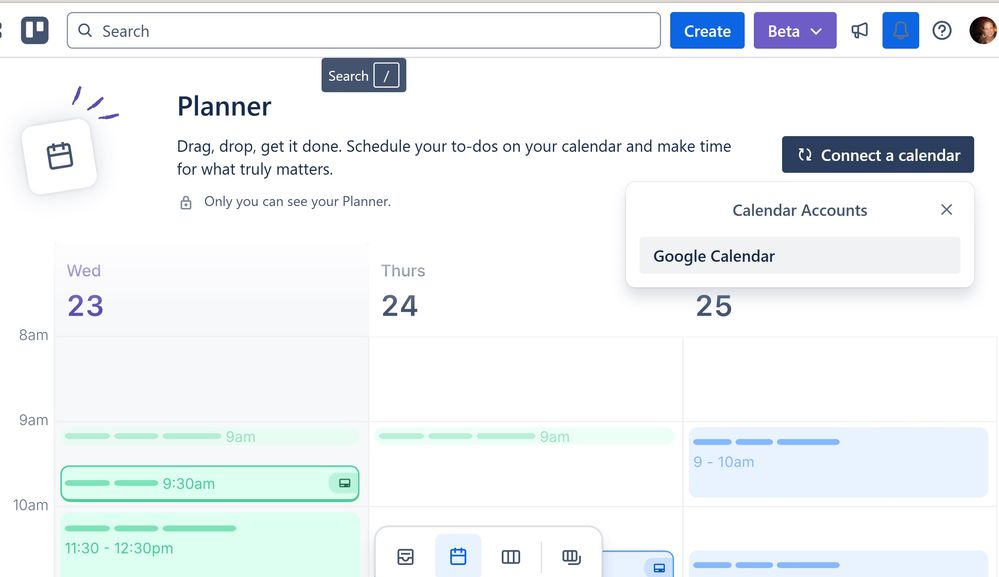Open the 9 - 10am event on the 25th
The width and height of the screenshot is (999, 577).
tap(838, 462)
